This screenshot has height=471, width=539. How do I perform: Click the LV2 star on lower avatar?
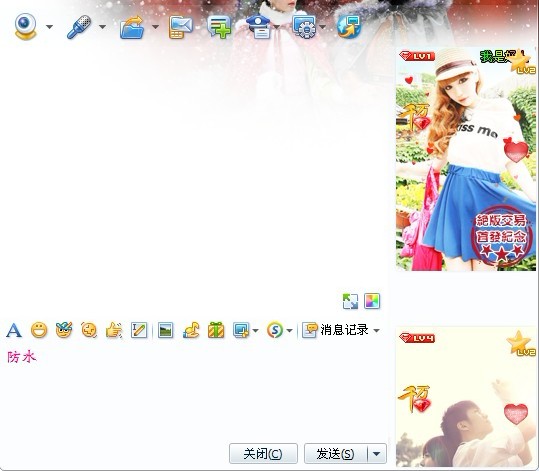click(521, 343)
